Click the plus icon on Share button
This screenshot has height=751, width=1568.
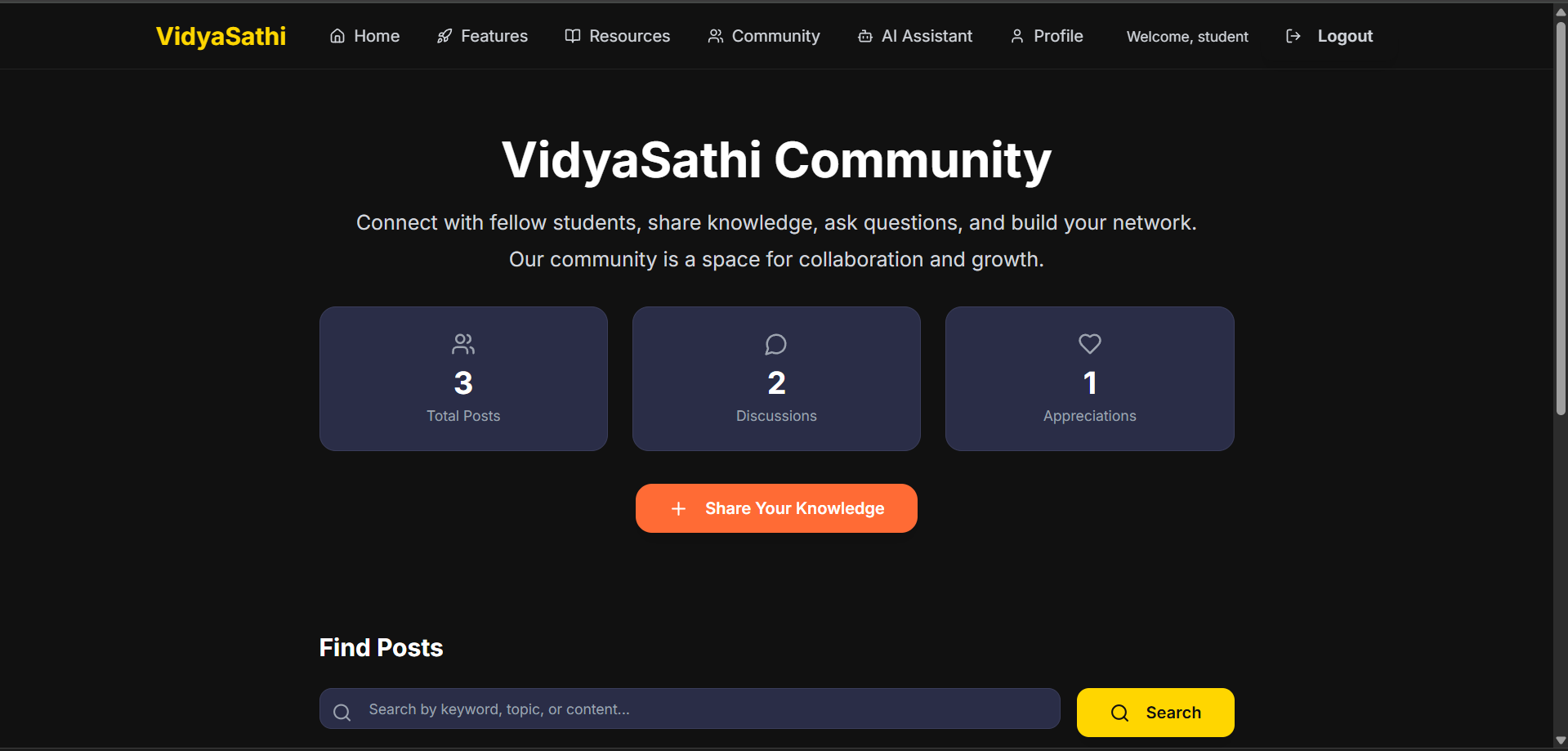677,509
